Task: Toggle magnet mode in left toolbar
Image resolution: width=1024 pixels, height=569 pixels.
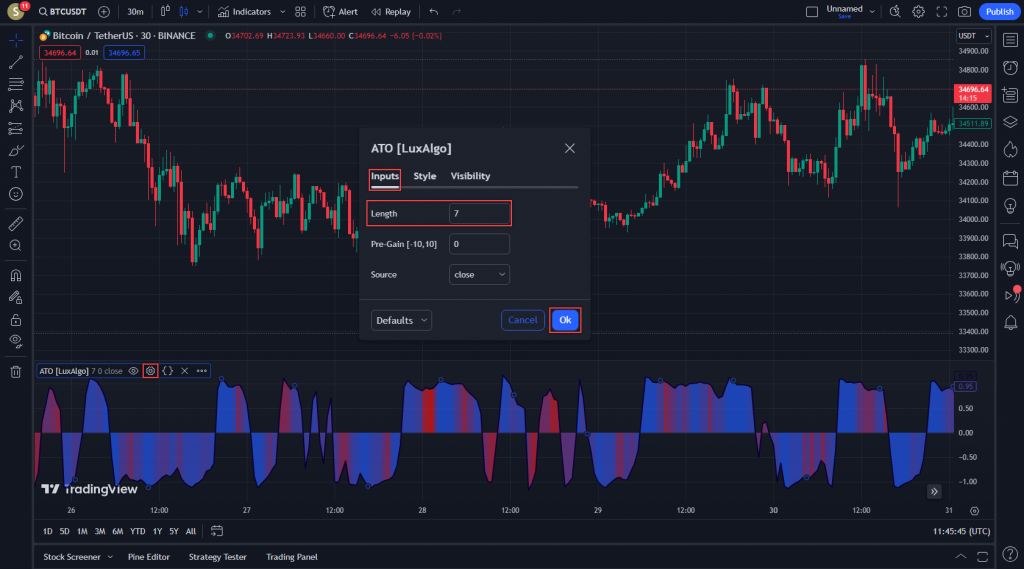Action: click(x=16, y=275)
